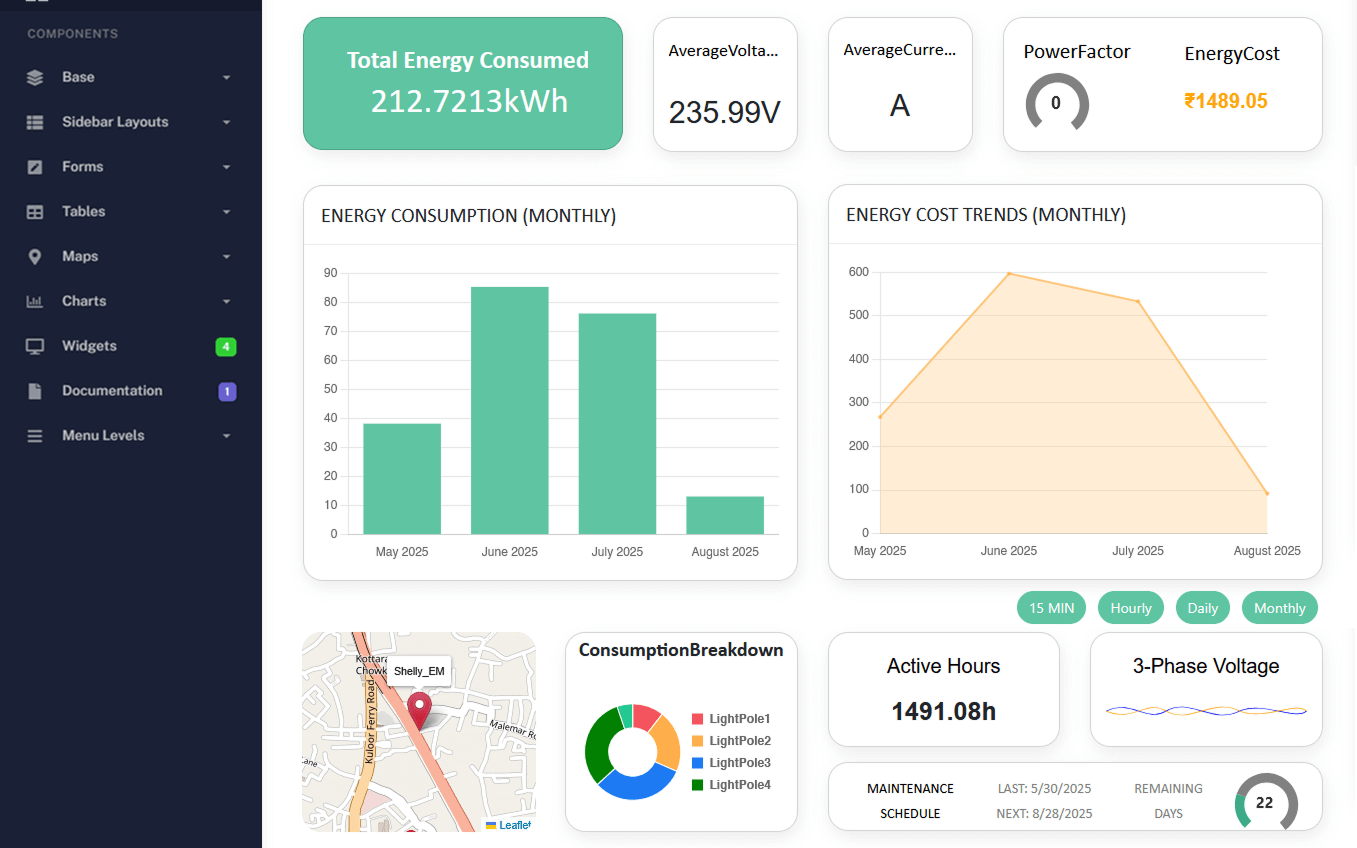Viewport: 1357px width, 848px height.
Task: Click the Sidebar Layouts grid icon
Action: tap(35, 121)
